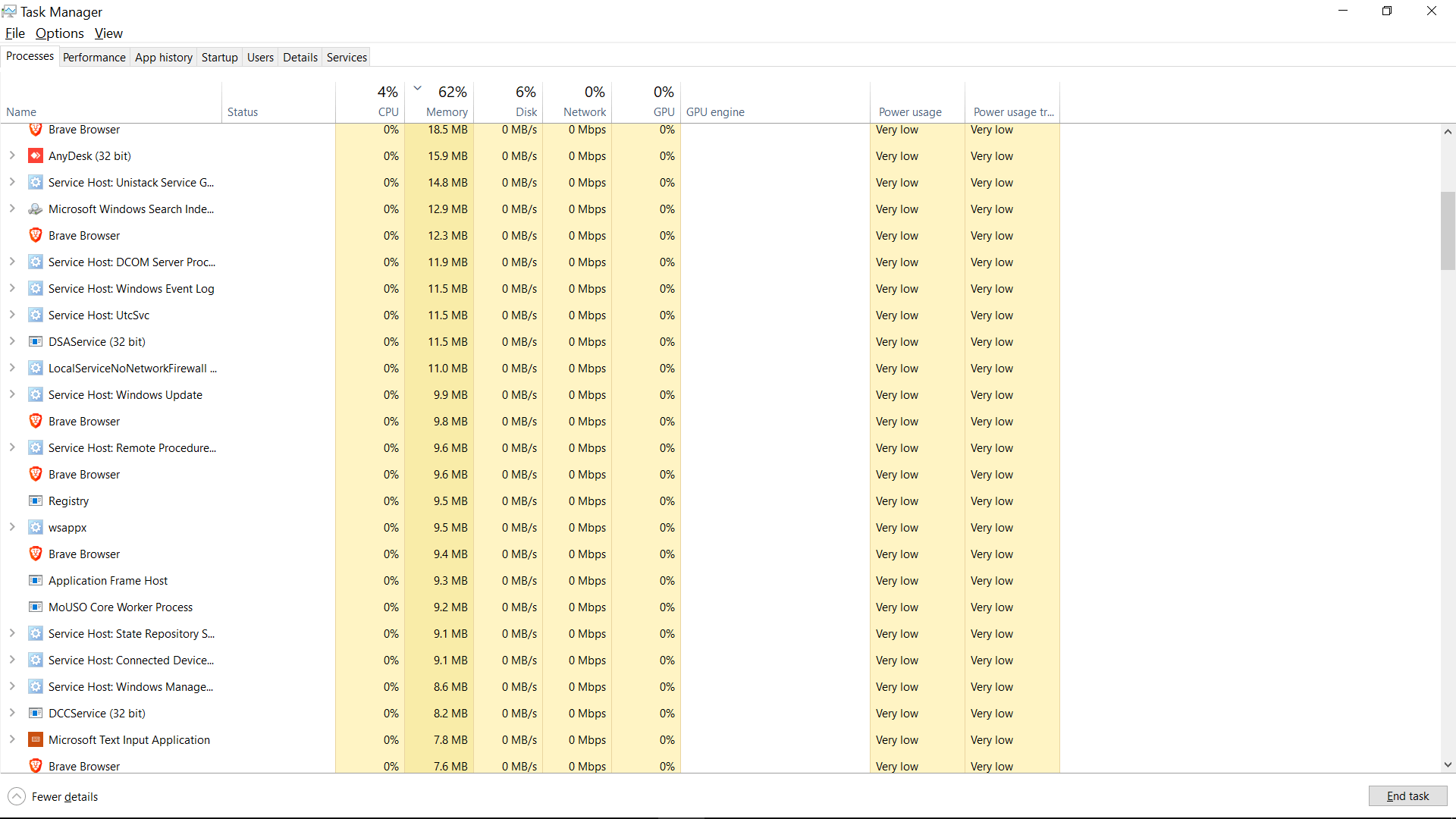Image resolution: width=1456 pixels, height=819 pixels.
Task: Click the Task Manager title bar icon
Action: pyautogui.click(x=9, y=11)
